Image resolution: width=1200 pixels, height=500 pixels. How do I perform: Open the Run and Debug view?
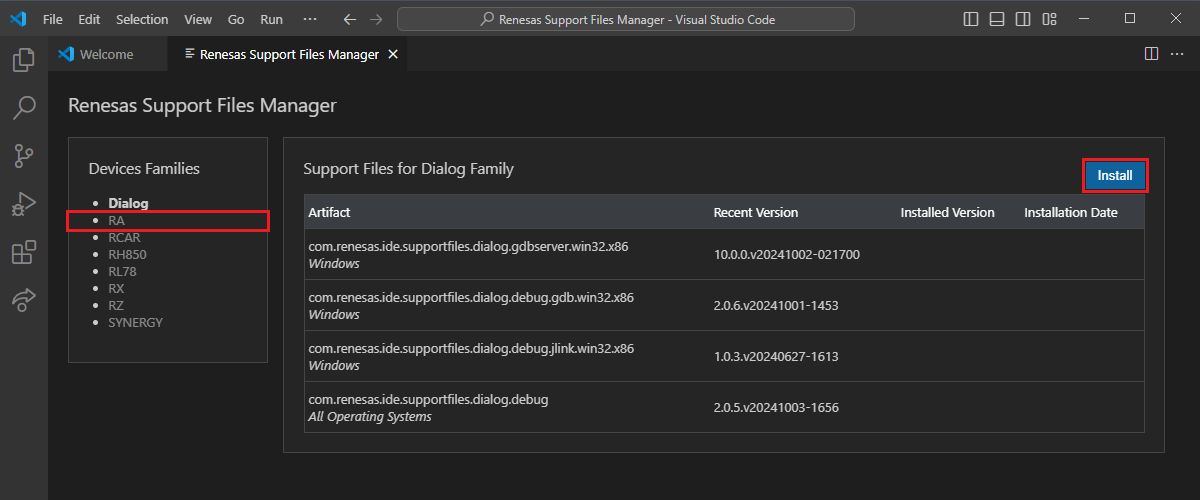pyautogui.click(x=23, y=204)
